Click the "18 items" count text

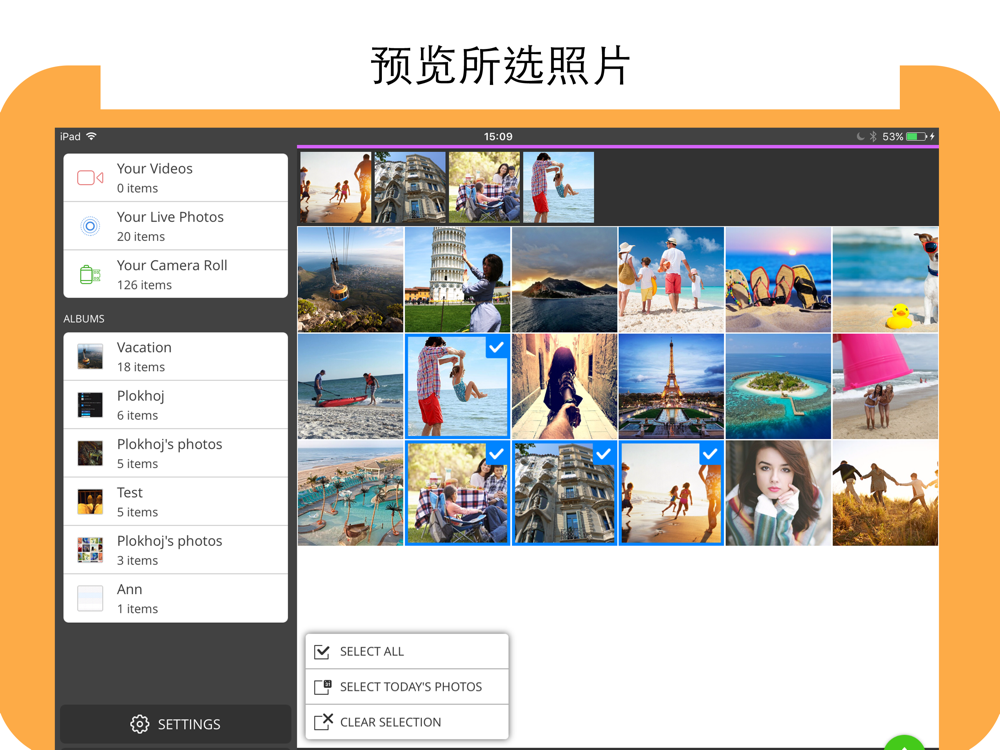pos(141,367)
